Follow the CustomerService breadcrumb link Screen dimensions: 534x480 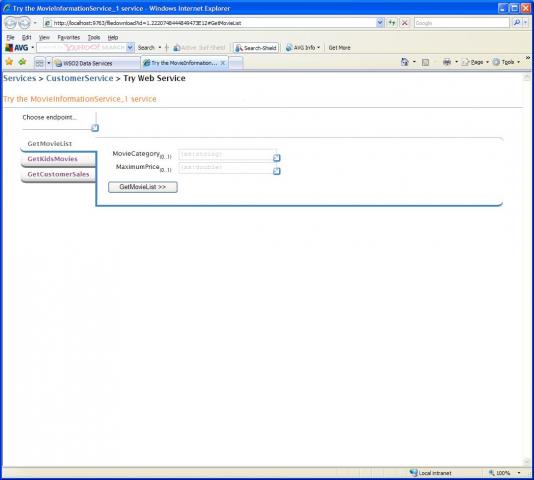[x=79, y=78]
